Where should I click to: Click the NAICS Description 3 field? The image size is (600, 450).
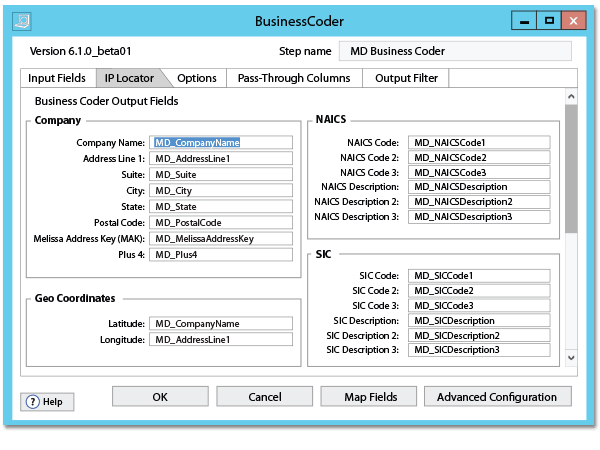click(x=479, y=217)
